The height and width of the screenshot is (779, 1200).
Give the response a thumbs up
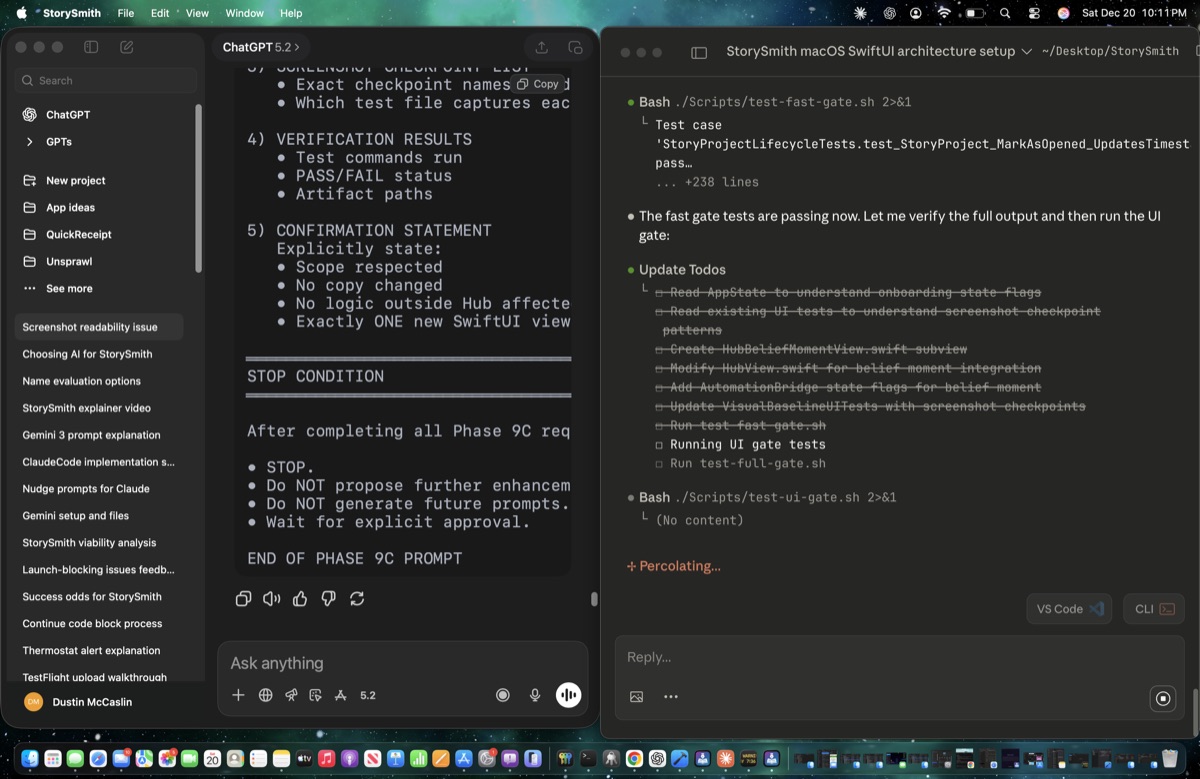click(300, 598)
